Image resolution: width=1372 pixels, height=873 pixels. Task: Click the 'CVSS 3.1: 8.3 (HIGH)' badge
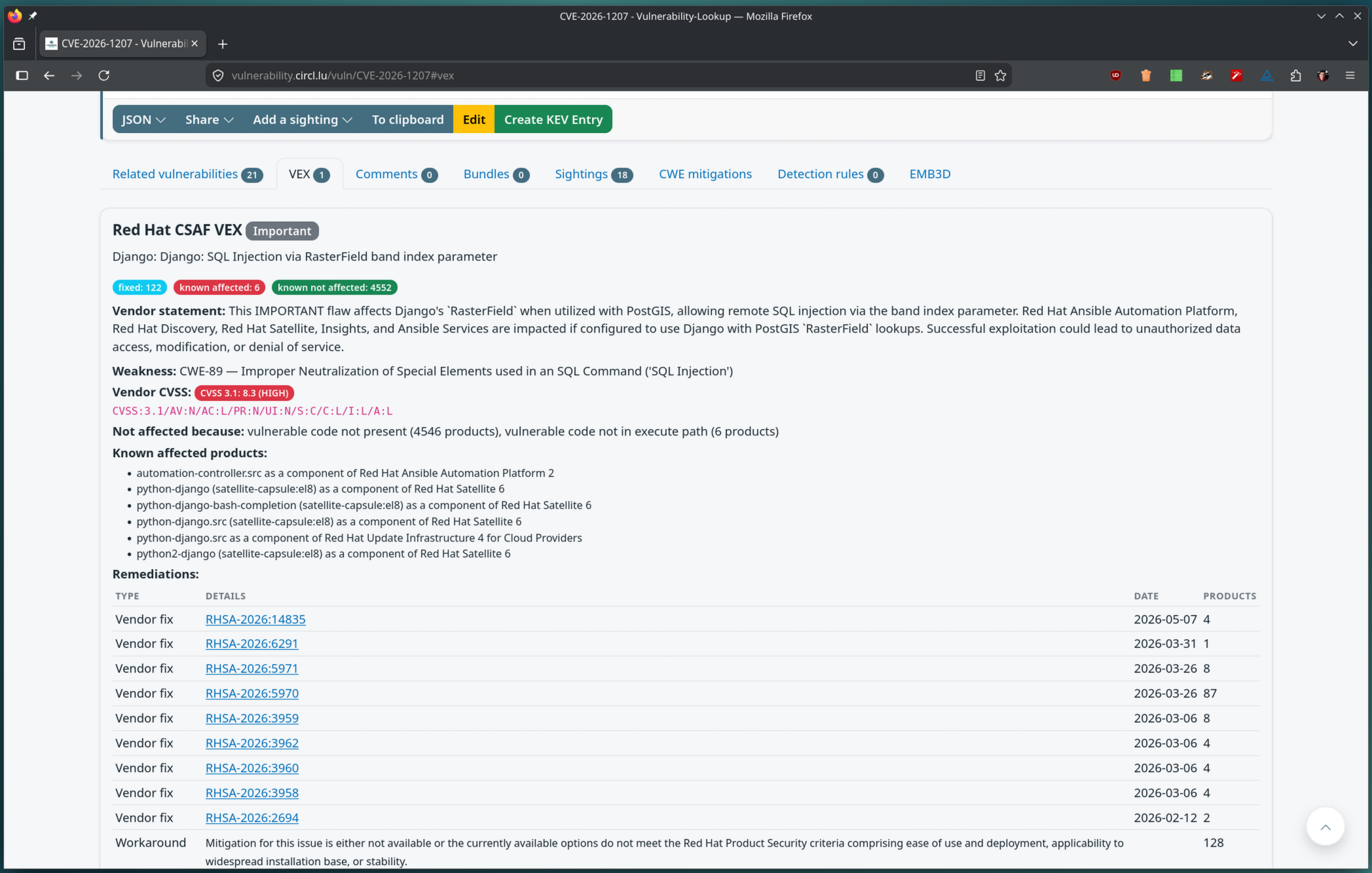click(244, 393)
